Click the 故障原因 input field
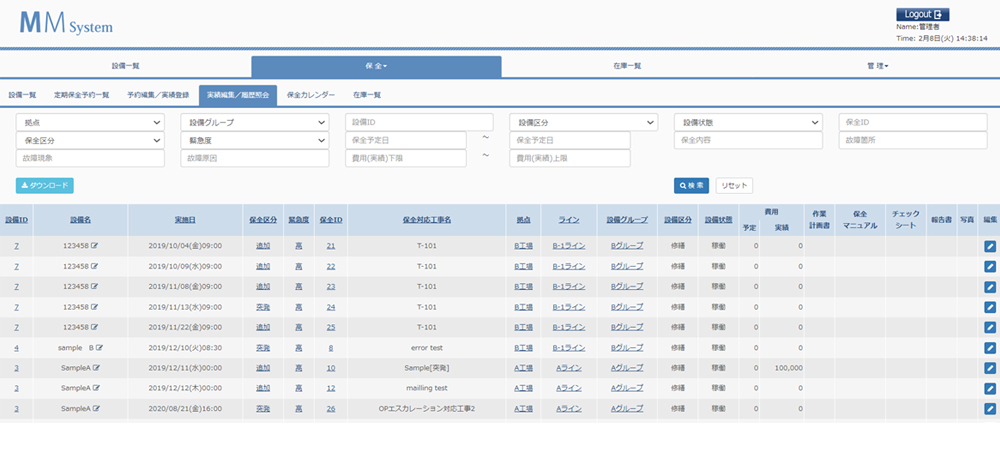This screenshot has height=460, width=1000. [254, 158]
